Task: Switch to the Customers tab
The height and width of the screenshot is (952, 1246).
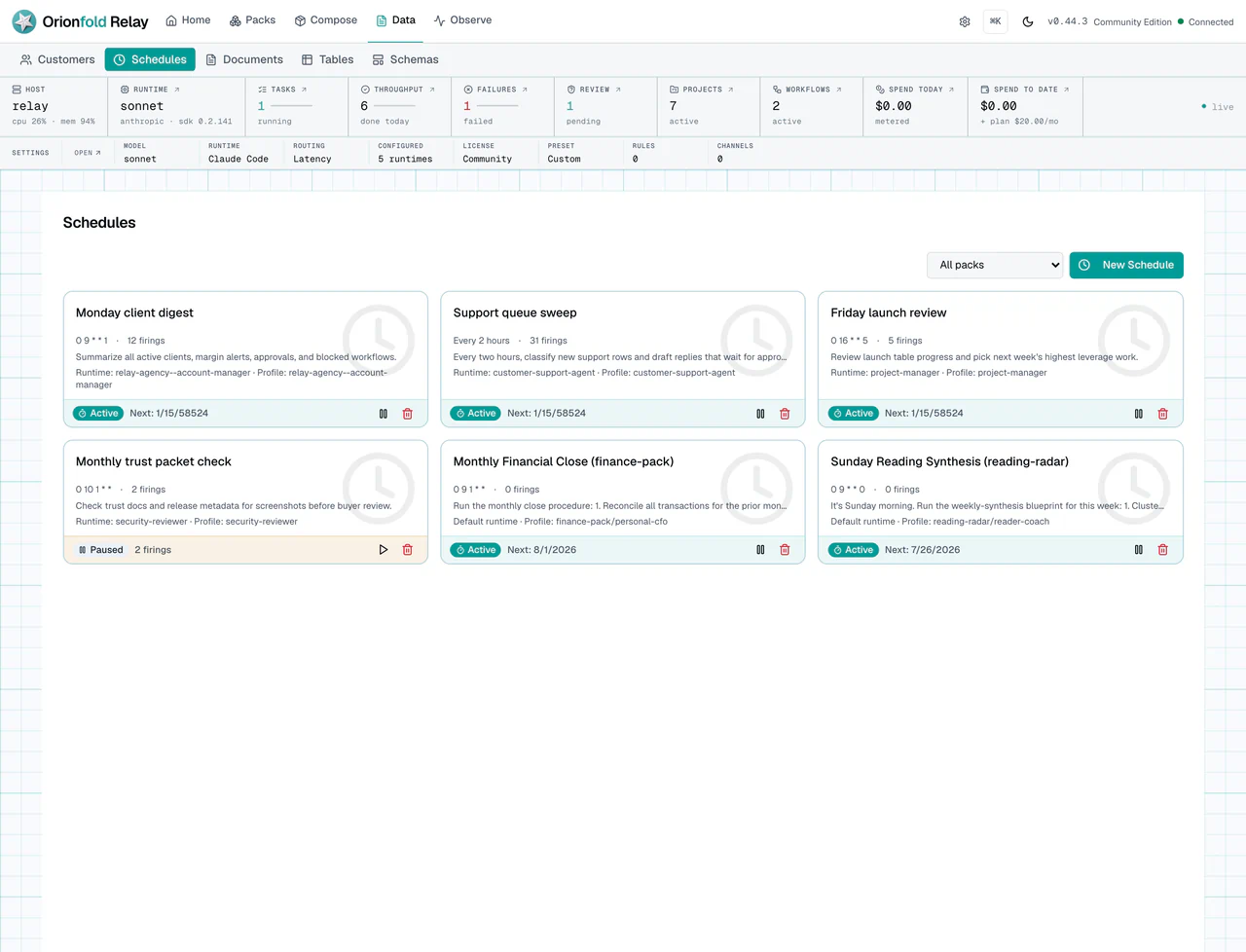Action: click(x=57, y=59)
